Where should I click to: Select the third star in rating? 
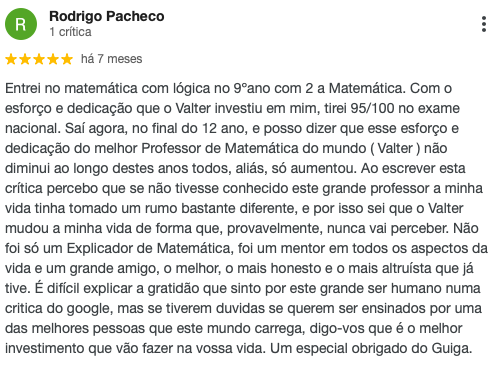39,59
